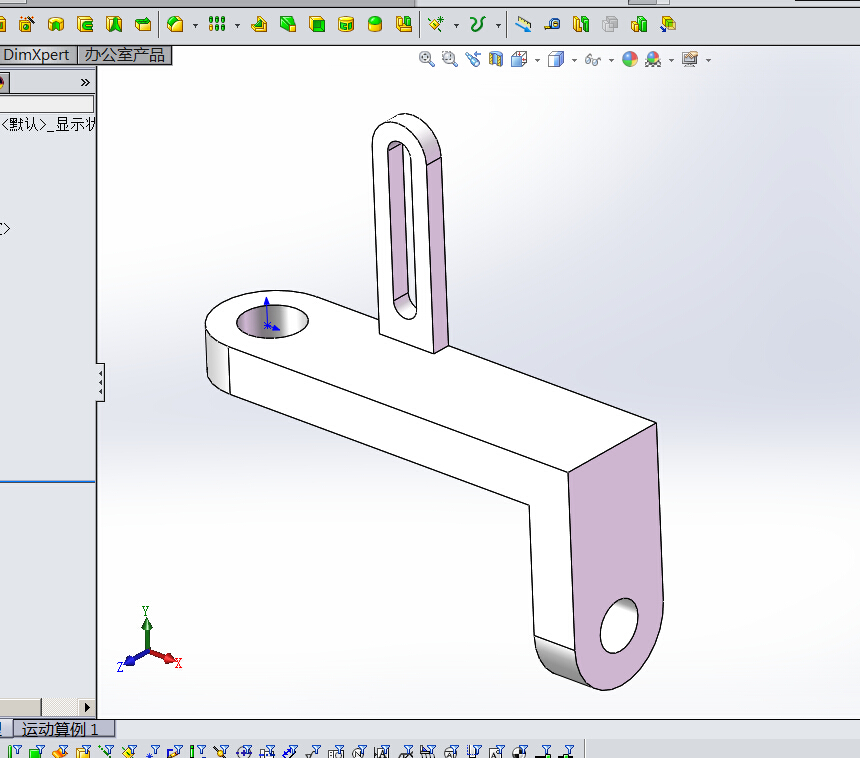Zoom to fit the model
Image resolution: width=860 pixels, height=758 pixels.
click(x=427, y=59)
